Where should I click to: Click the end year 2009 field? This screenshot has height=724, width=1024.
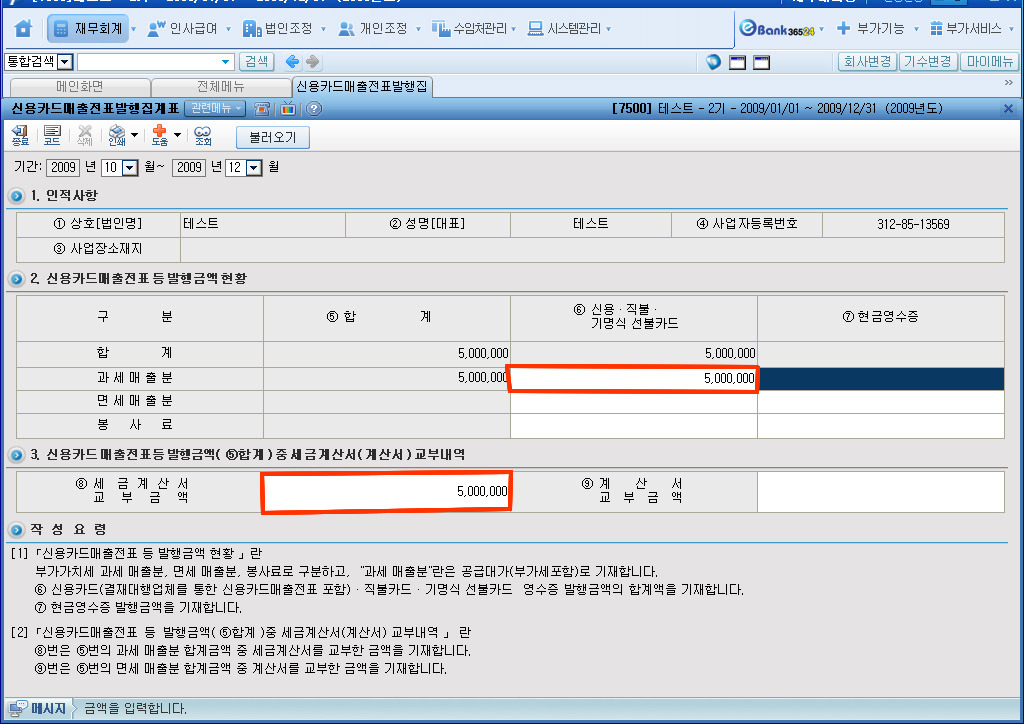click(x=189, y=167)
